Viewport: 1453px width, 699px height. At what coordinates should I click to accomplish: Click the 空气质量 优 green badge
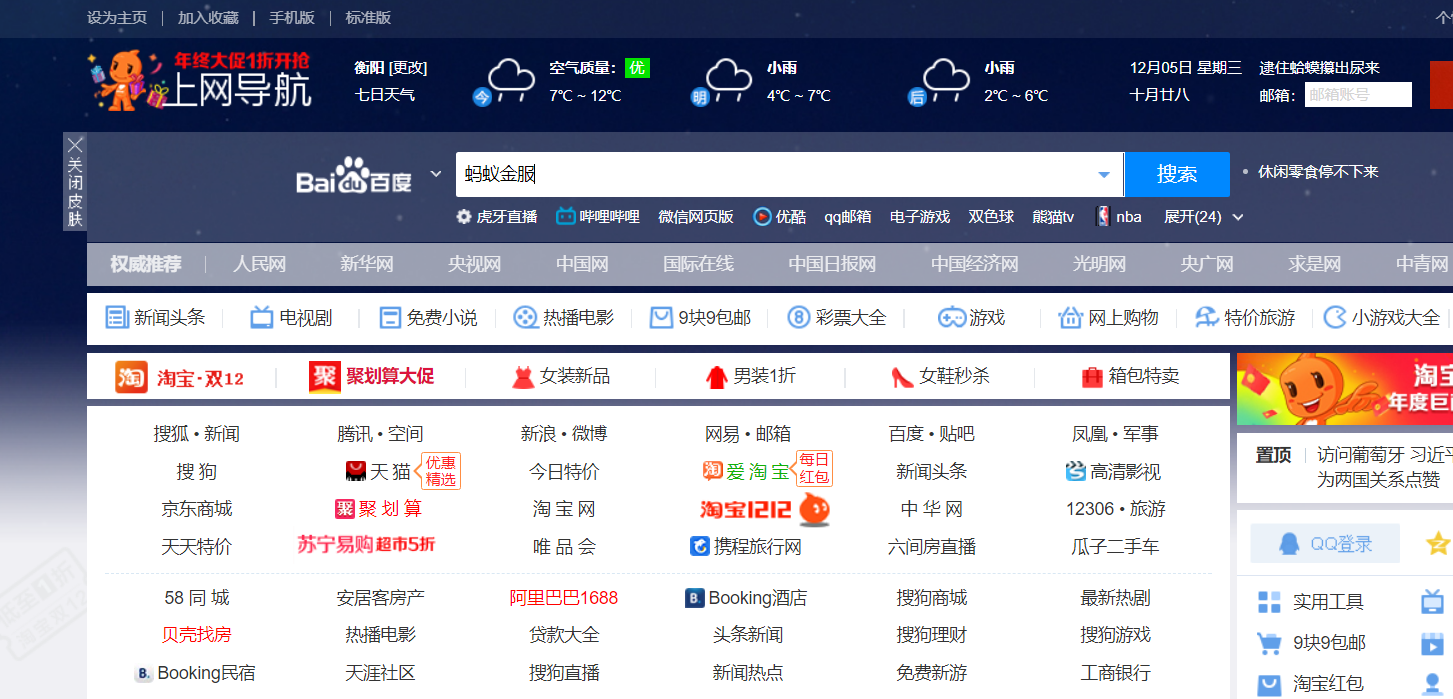tap(637, 68)
